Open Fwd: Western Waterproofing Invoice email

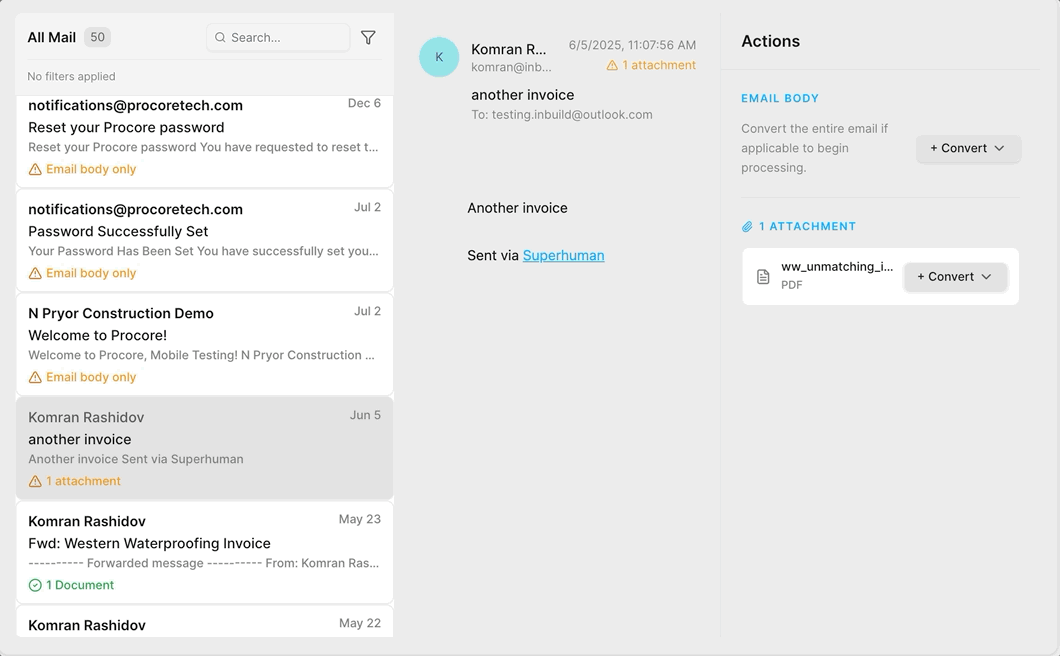[x=204, y=553]
